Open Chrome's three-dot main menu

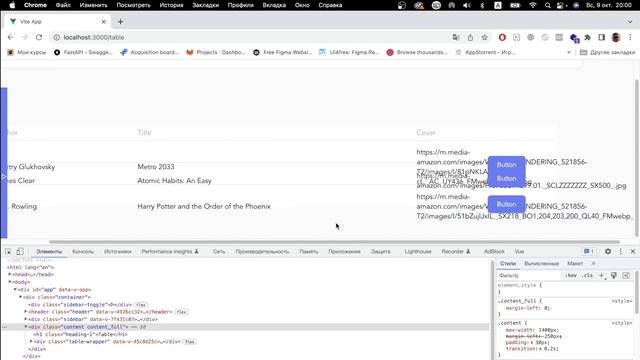tap(630, 37)
